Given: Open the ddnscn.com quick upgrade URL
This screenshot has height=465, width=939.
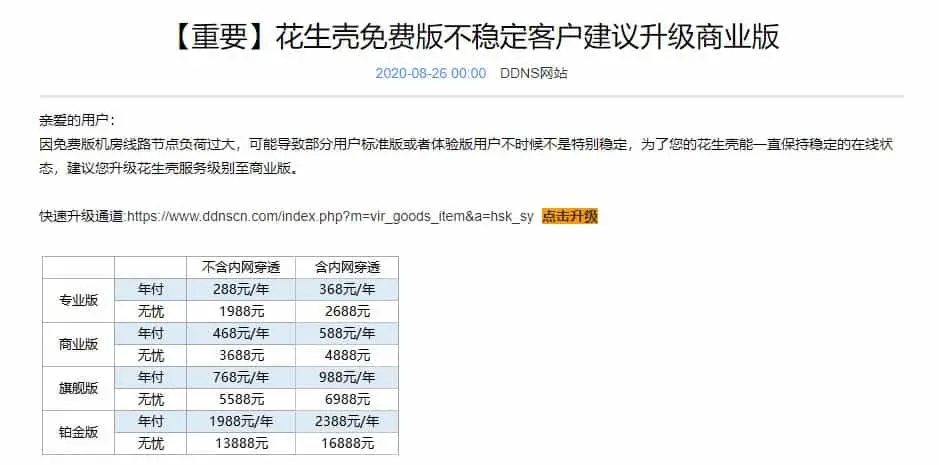Looking at the screenshot, I should click(x=330, y=217).
